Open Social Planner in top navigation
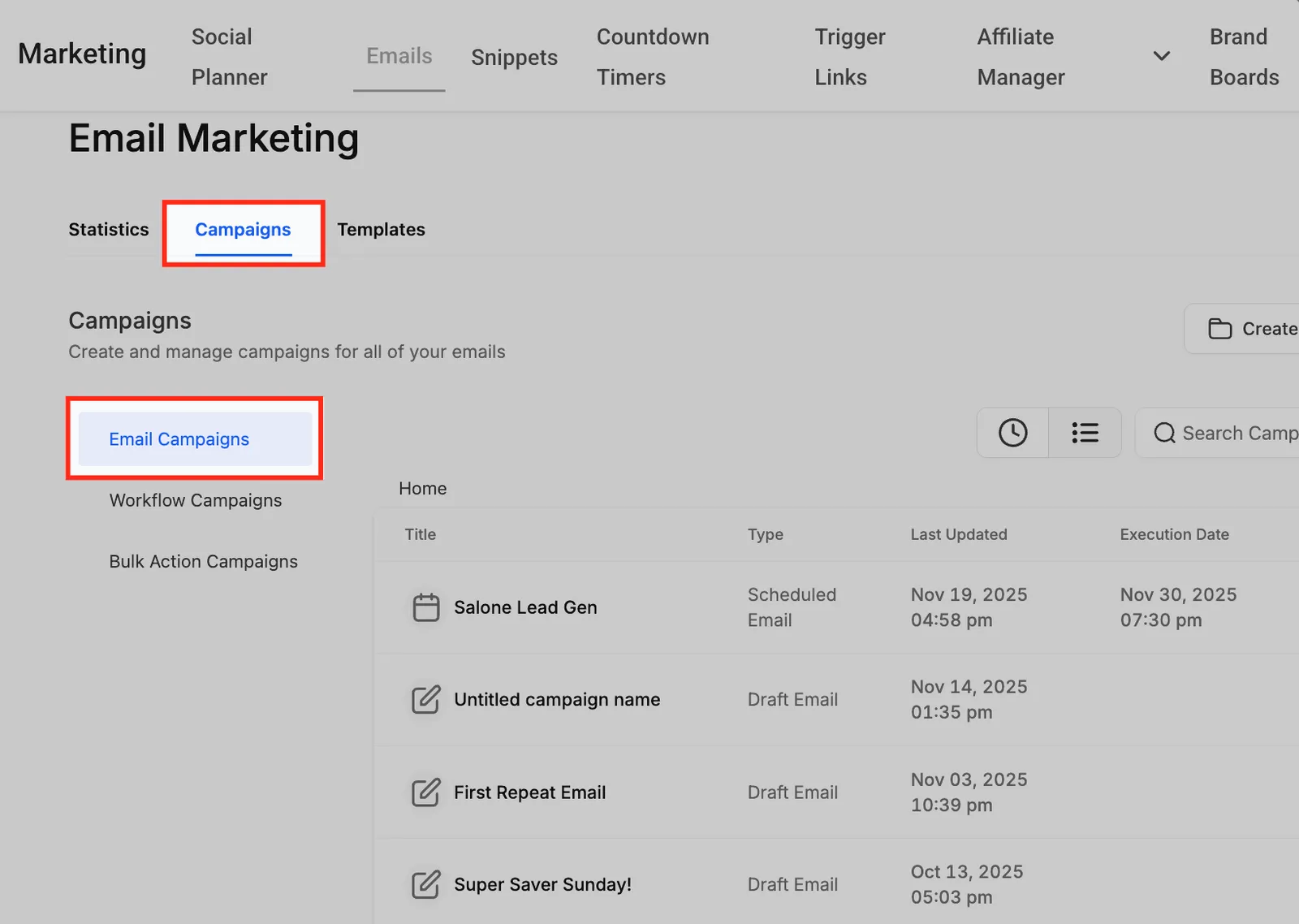This screenshot has height=924, width=1299. tap(229, 57)
